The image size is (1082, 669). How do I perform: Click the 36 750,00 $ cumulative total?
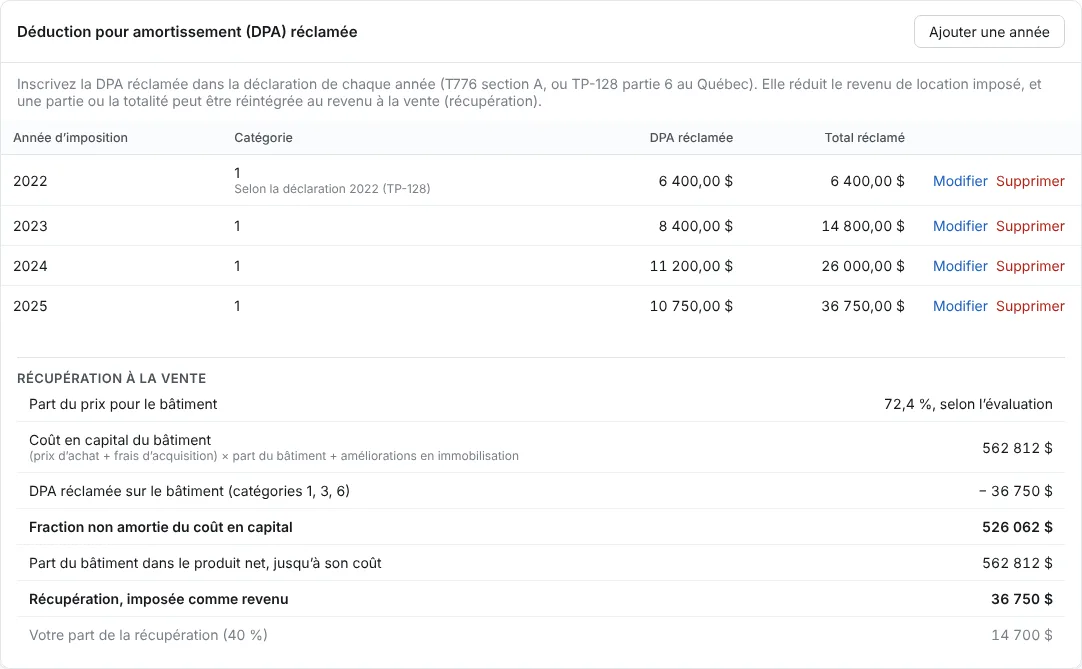click(863, 306)
